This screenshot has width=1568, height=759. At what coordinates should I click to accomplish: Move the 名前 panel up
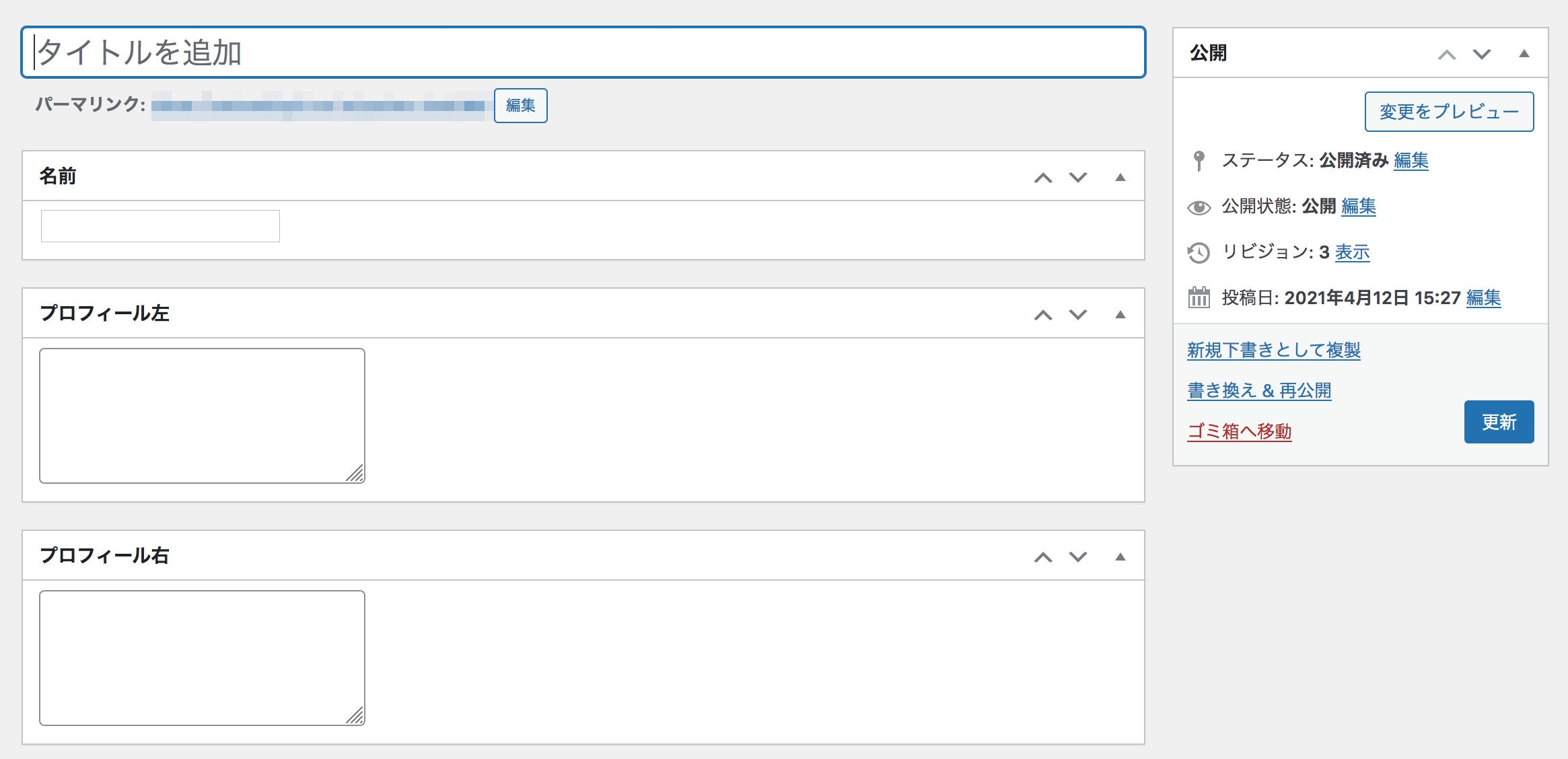tap(1043, 178)
